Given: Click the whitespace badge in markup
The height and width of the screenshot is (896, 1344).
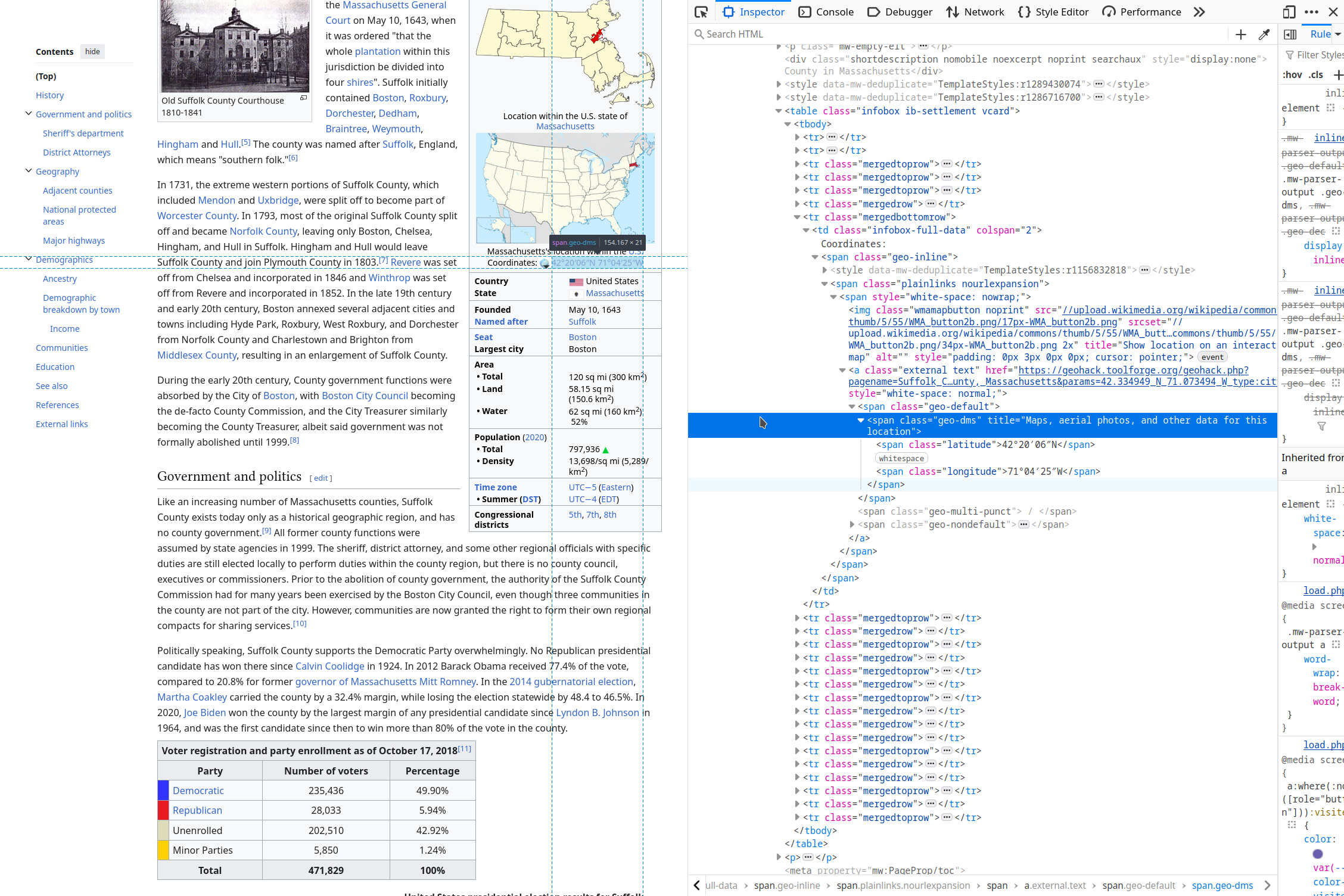Looking at the screenshot, I should [901, 458].
